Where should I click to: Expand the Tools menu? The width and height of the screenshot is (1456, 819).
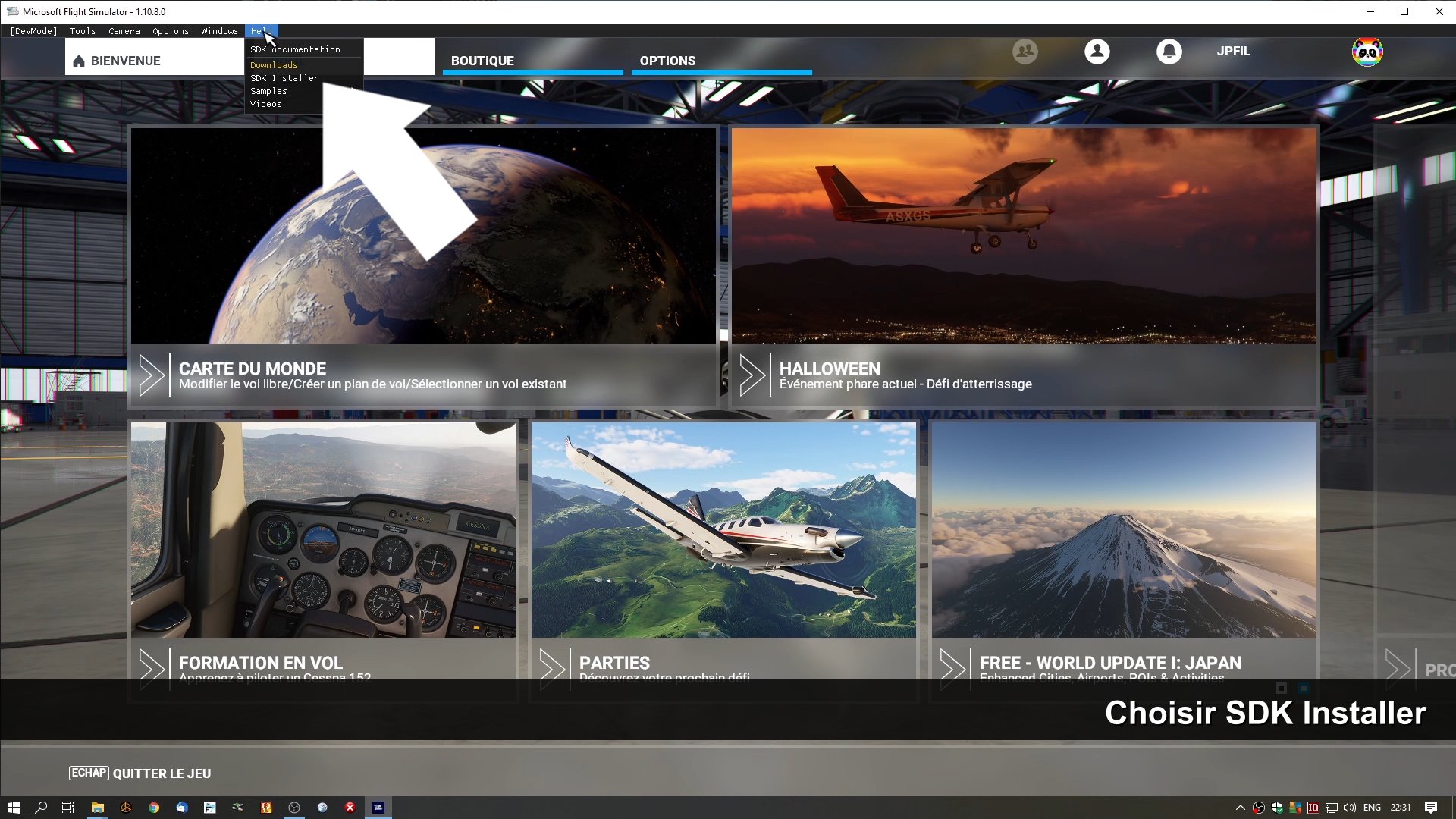[x=83, y=31]
